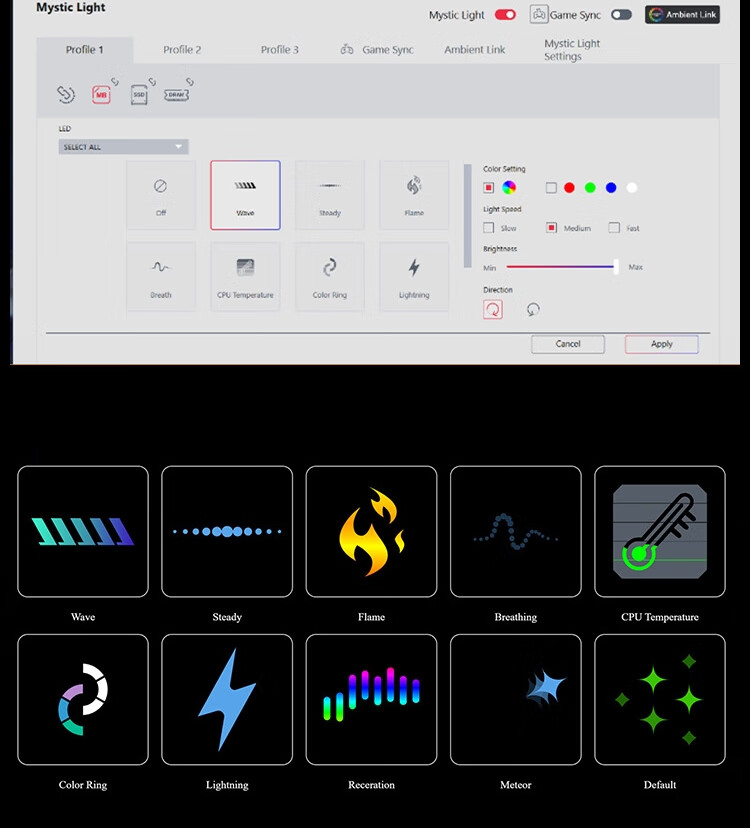Choose the Wave lighting effect tile
The image size is (750, 828).
point(245,195)
